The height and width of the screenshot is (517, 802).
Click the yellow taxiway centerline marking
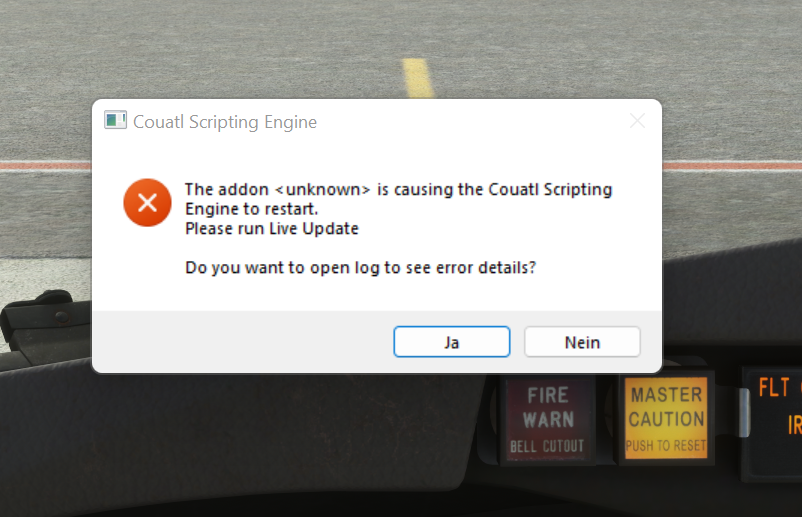click(417, 78)
